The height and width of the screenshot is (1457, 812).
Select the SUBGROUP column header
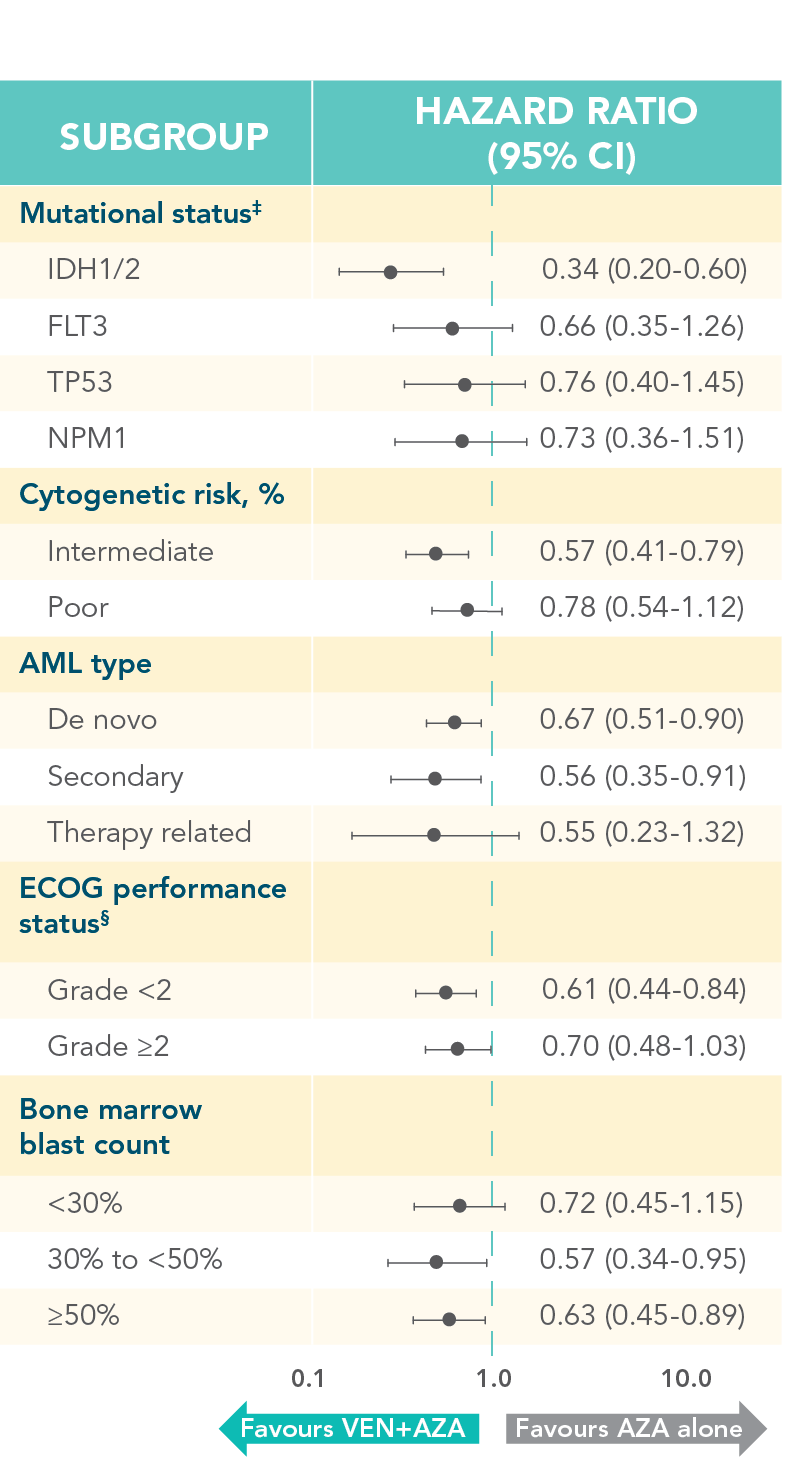[x=164, y=136]
